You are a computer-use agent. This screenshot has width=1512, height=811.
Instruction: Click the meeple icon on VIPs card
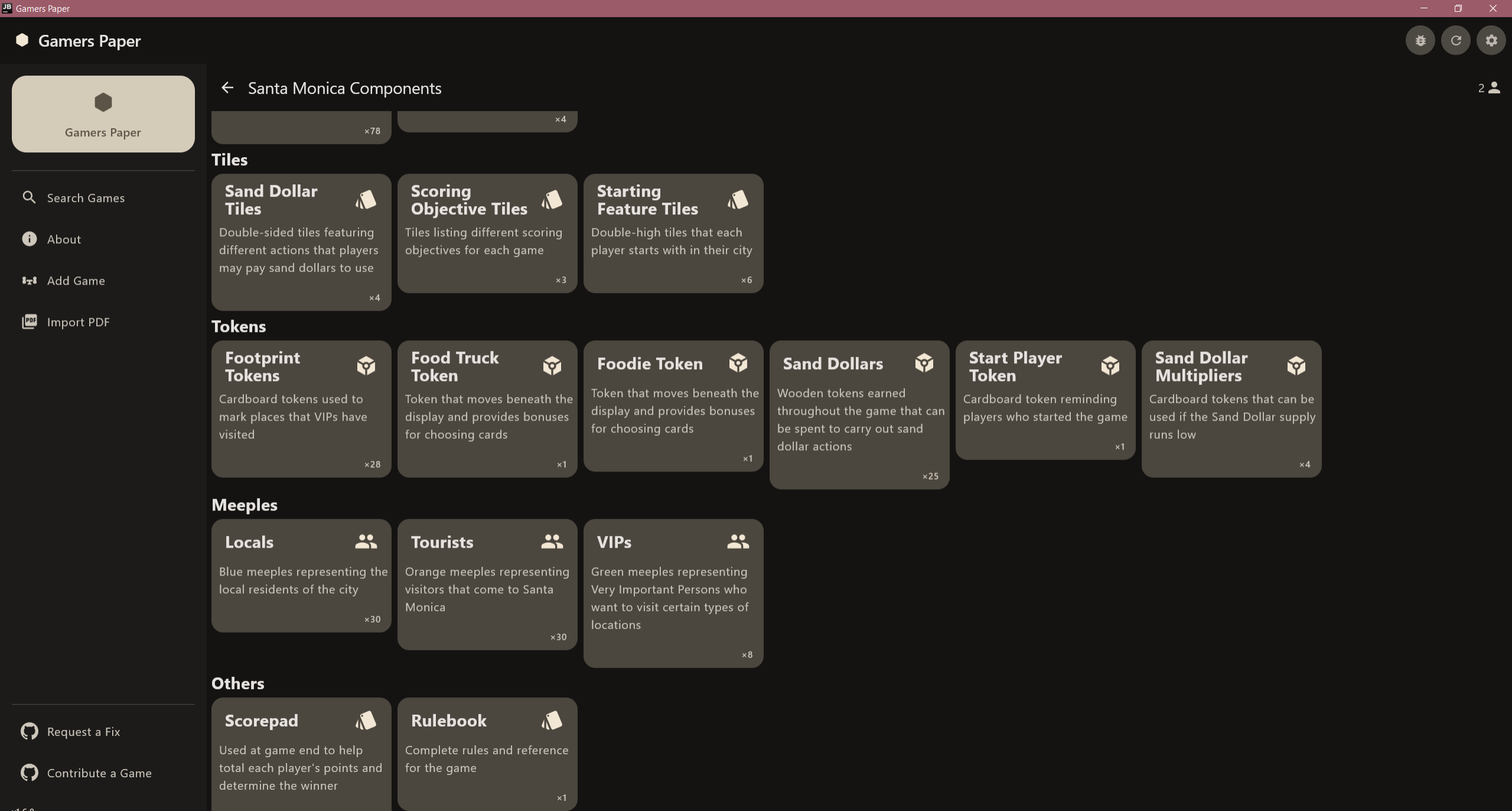(738, 542)
